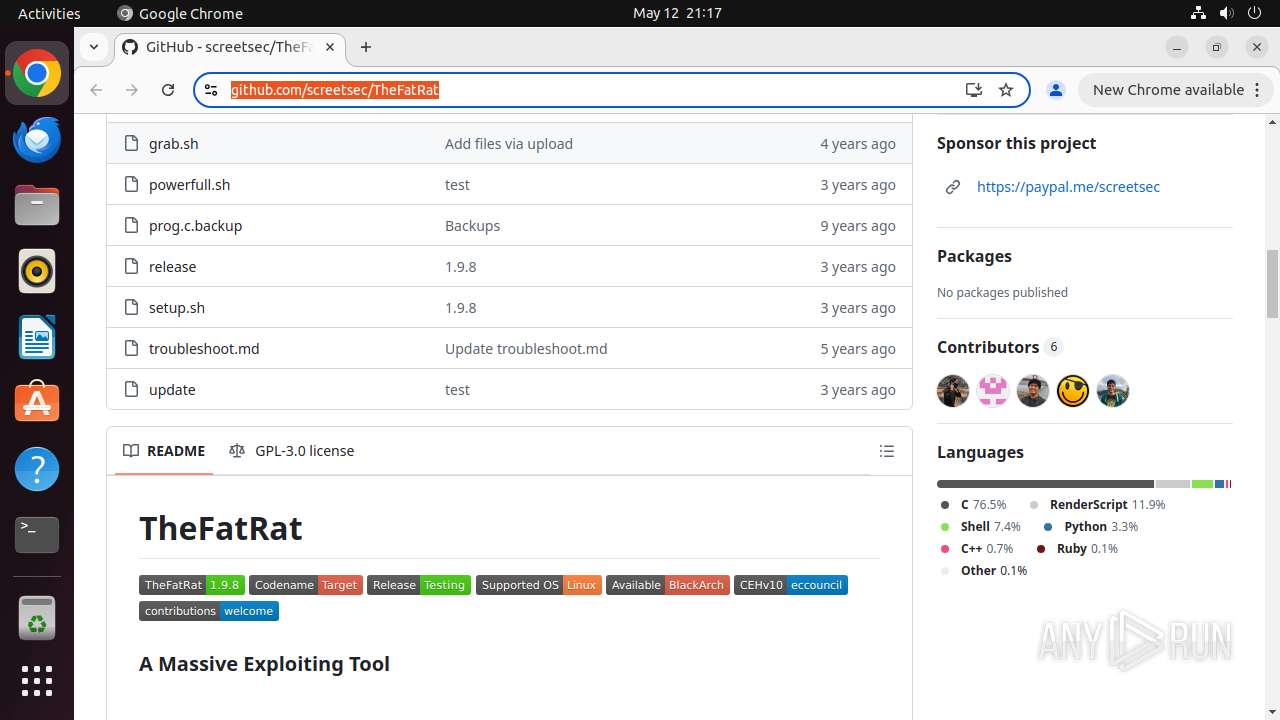The height and width of the screenshot is (720, 1280).
Task: Open the Chrome profile avatar
Action: point(1055,90)
